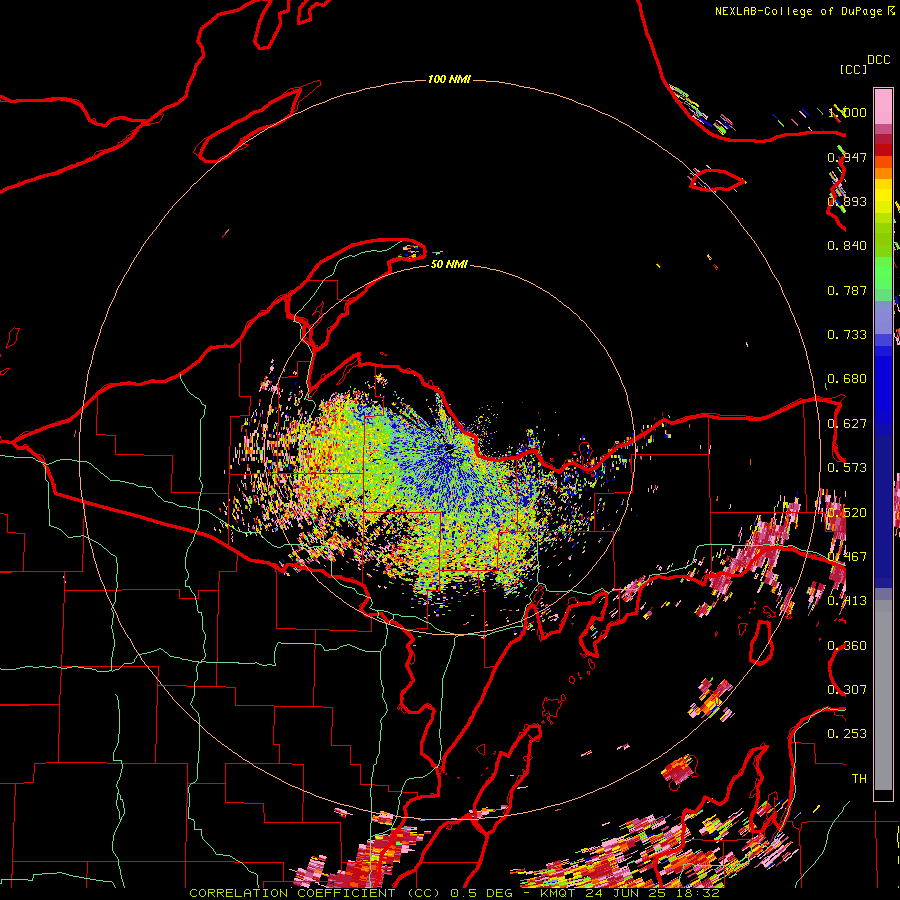Click the 0.627 scale value

coord(847,424)
